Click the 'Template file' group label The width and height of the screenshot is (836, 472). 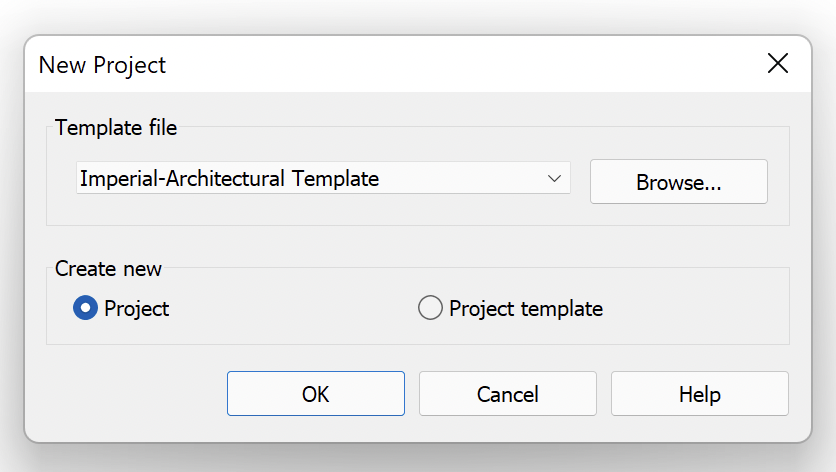[x=116, y=128]
